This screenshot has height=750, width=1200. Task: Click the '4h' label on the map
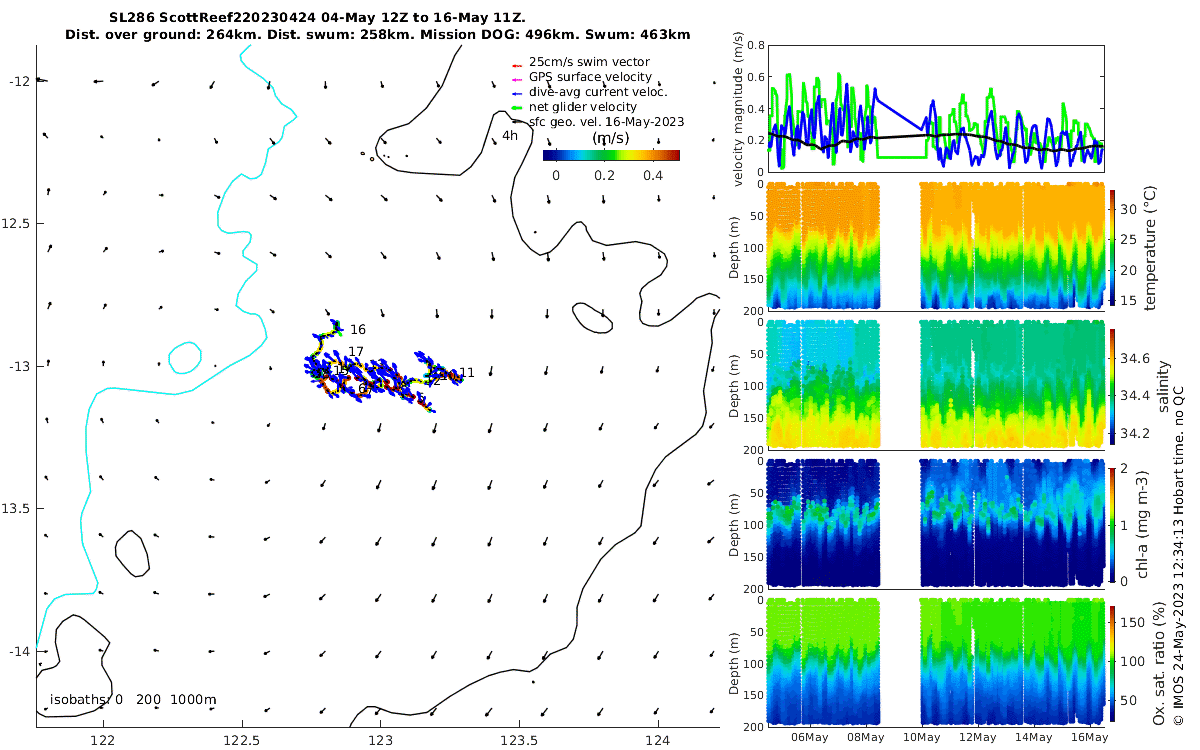point(510,136)
